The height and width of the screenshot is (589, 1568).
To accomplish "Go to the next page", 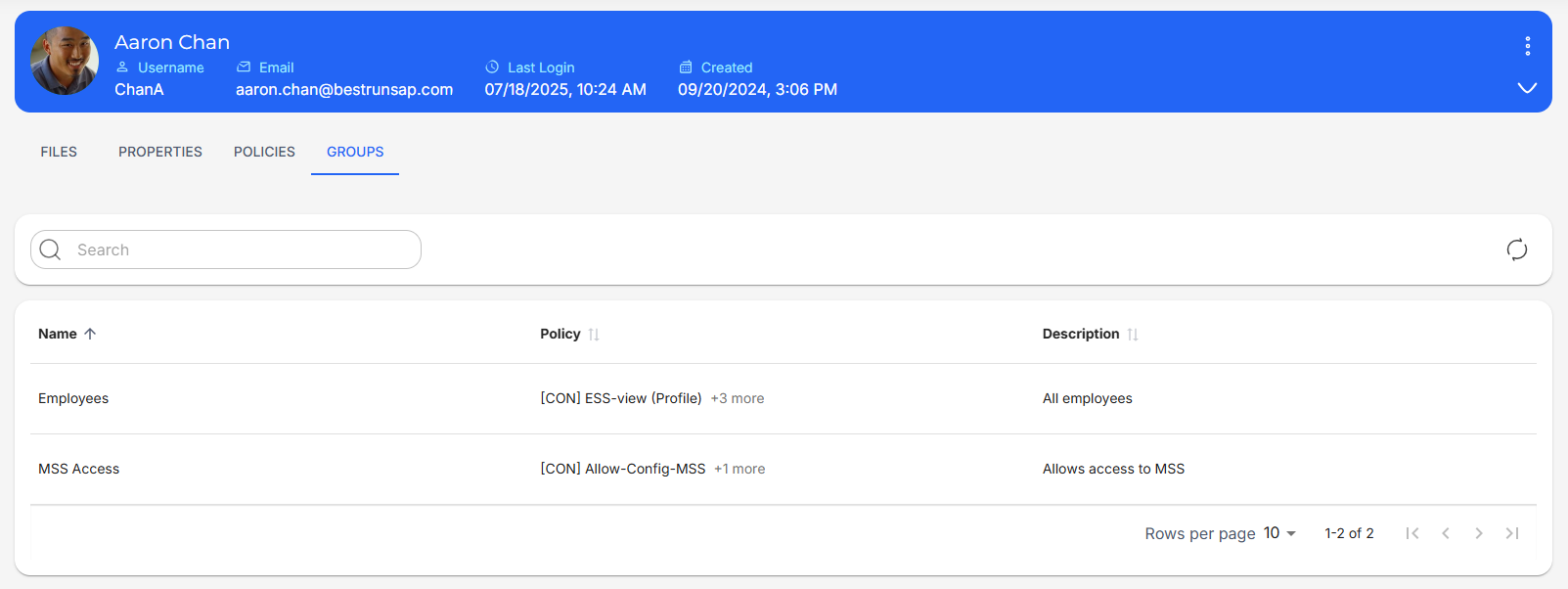I will click(x=1478, y=533).
